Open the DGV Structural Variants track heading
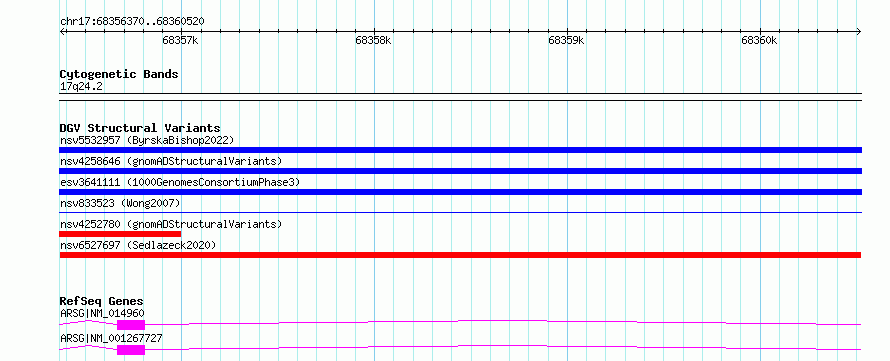 [140, 128]
